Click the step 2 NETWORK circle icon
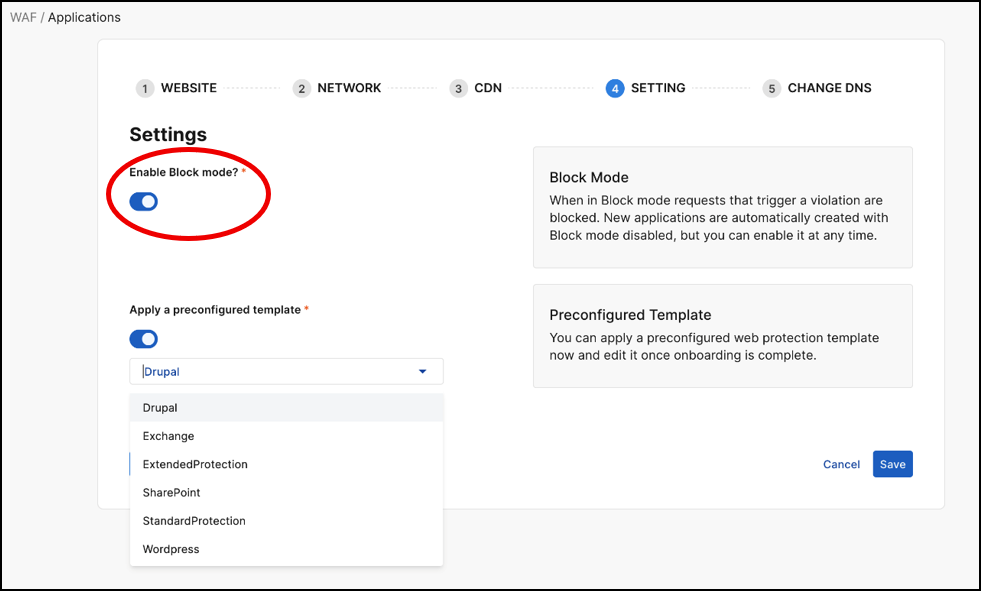Viewport: 981px width, 591px height. [x=301, y=89]
